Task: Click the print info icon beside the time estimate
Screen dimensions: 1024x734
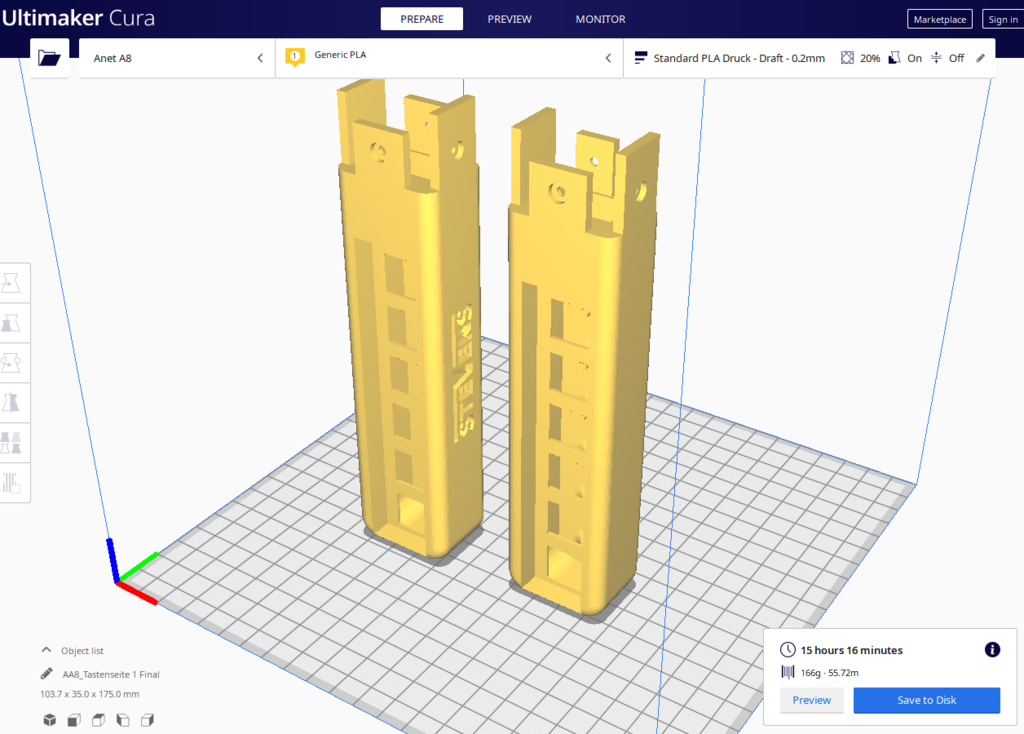Action: click(992, 650)
